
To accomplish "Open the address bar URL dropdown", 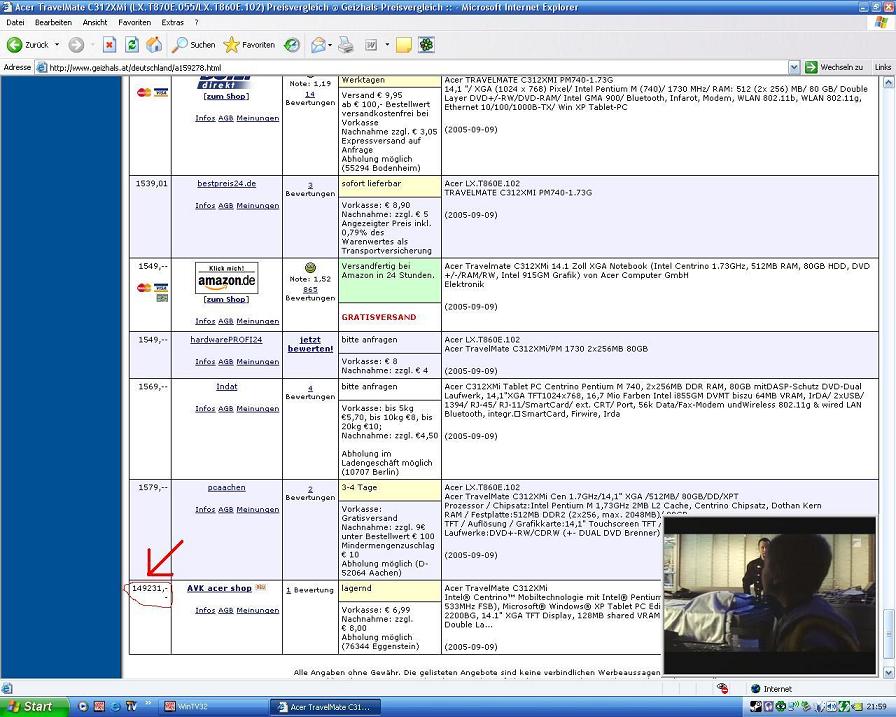I will tap(794, 67).
